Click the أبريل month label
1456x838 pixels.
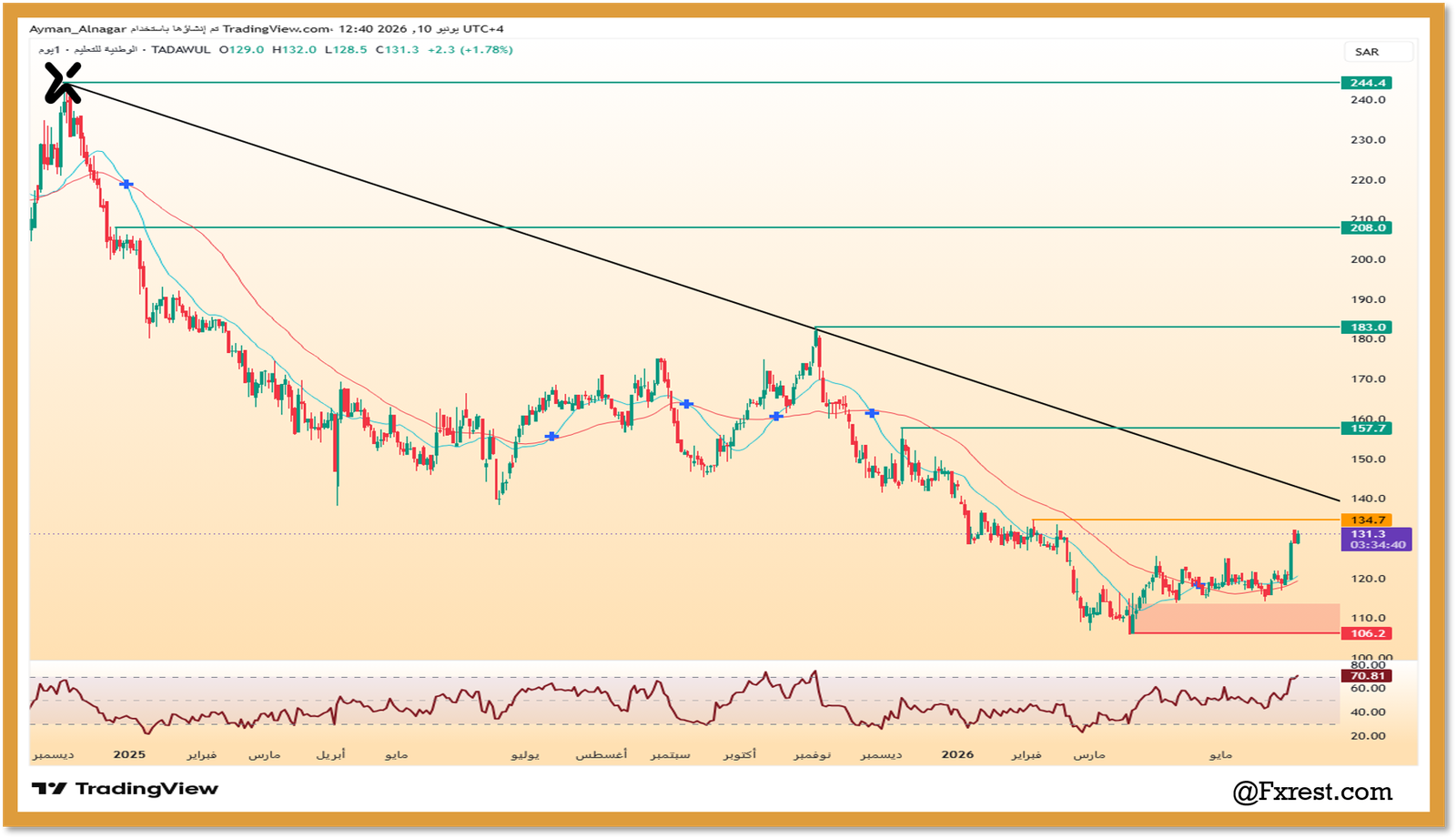point(331,755)
